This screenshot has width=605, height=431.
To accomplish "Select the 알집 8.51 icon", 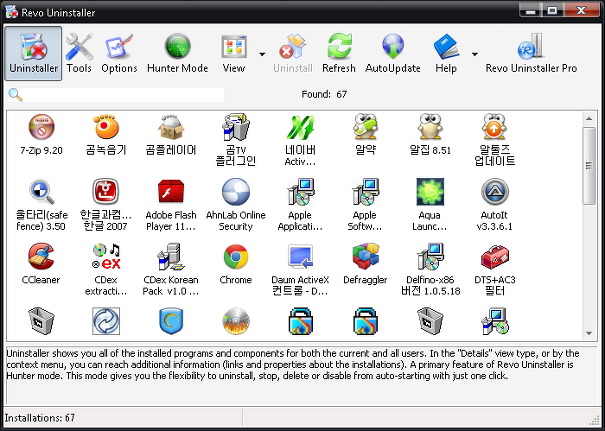I will [x=430, y=127].
